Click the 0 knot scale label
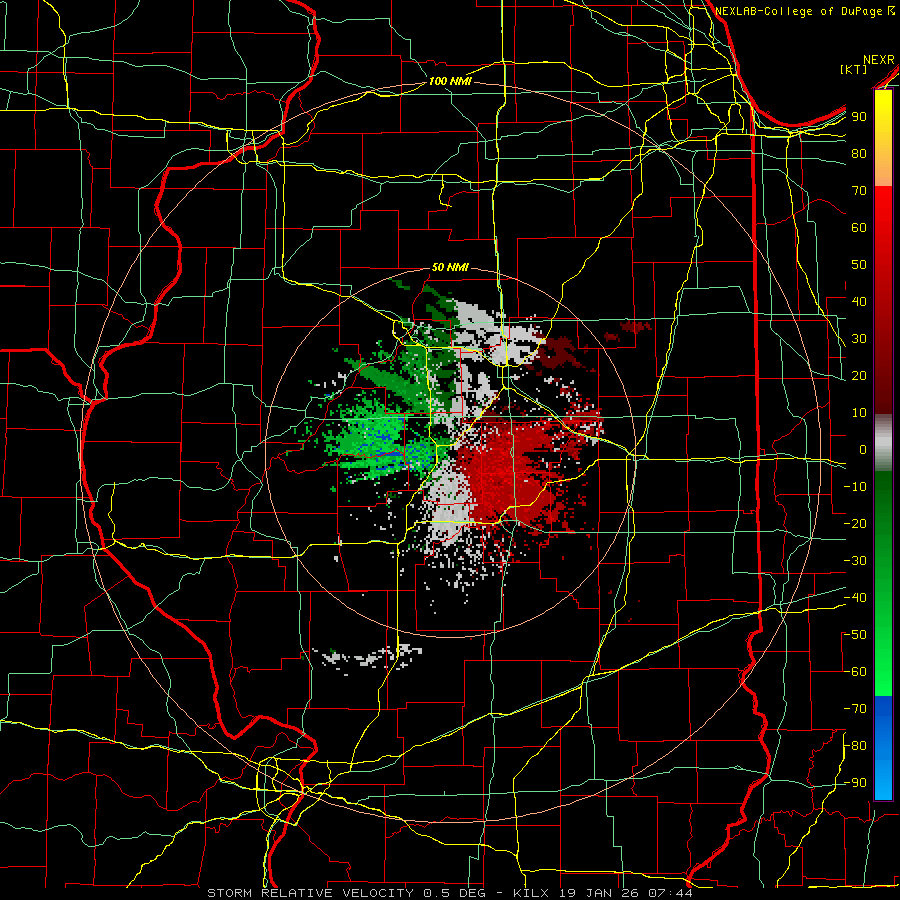The width and height of the screenshot is (900, 900). [x=863, y=449]
